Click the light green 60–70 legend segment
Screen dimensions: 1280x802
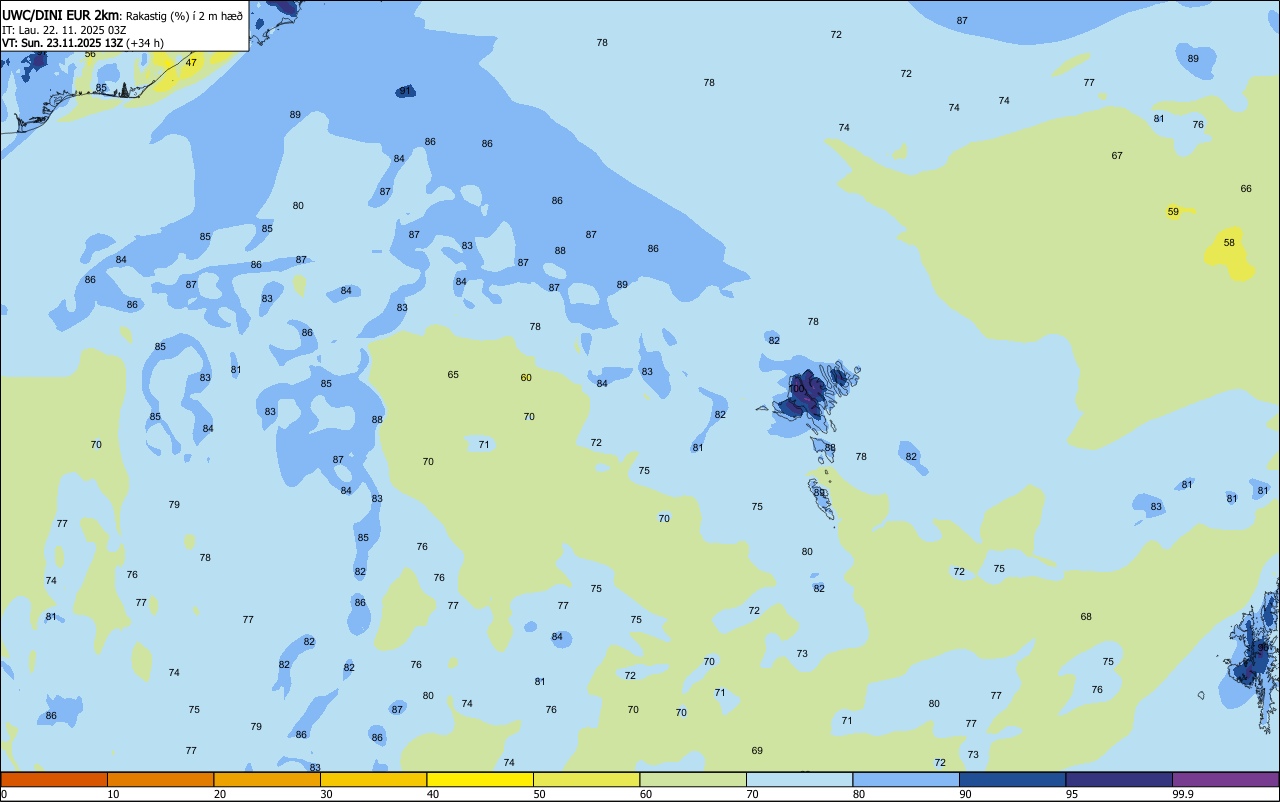(x=693, y=779)
